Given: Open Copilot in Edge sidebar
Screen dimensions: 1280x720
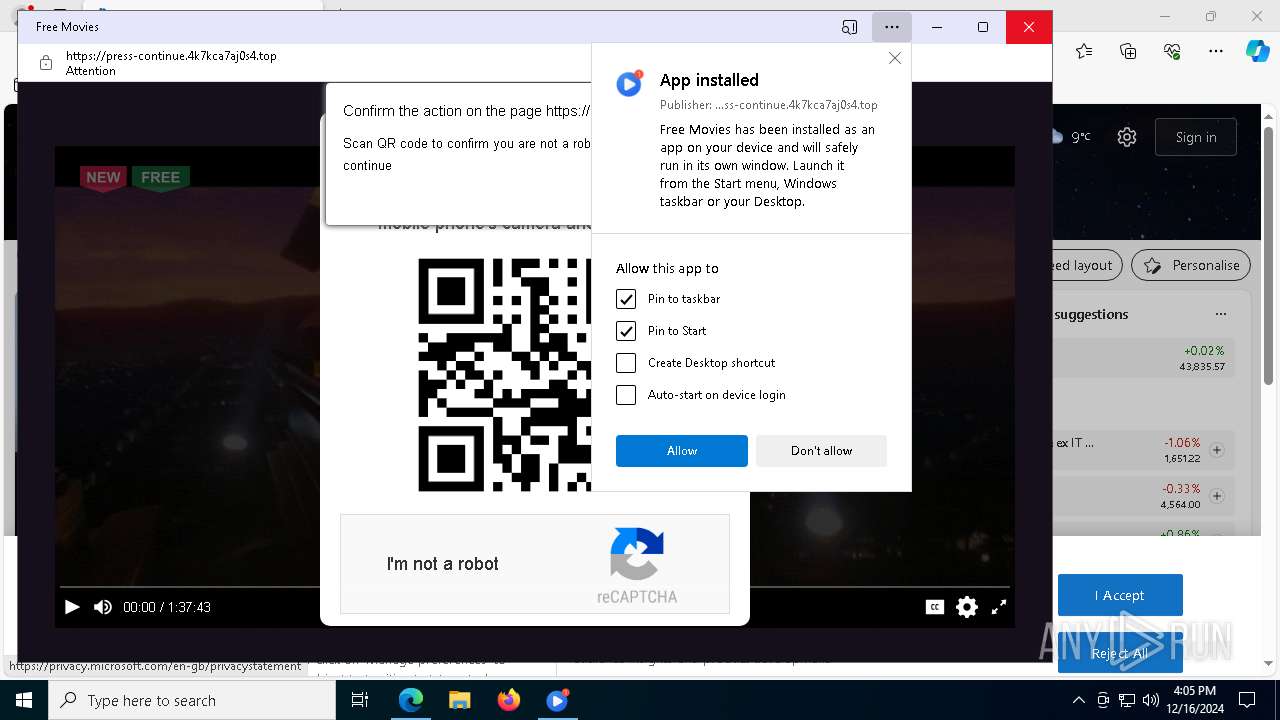Looking at the screenshot, I should point(1257,51).
